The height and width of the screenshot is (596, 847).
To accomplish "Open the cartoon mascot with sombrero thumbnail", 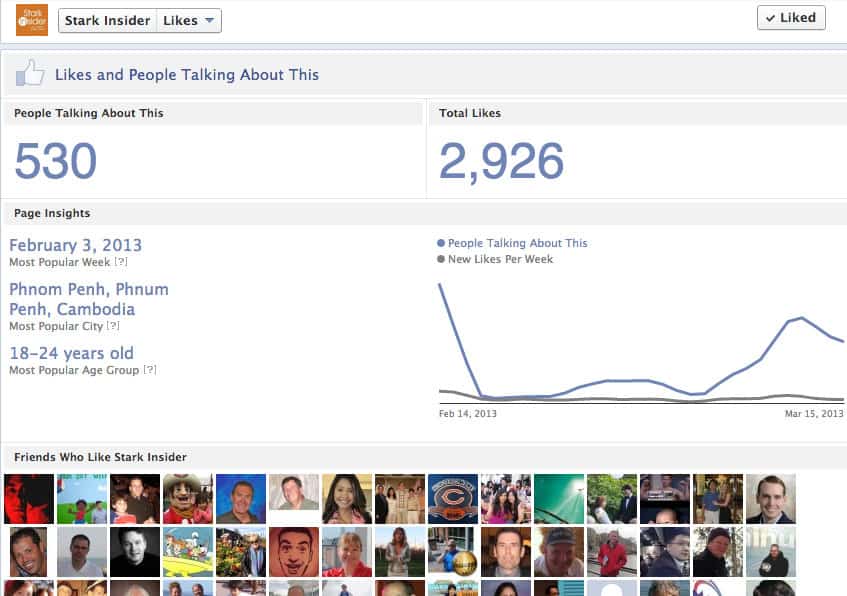I will [187, 498].
